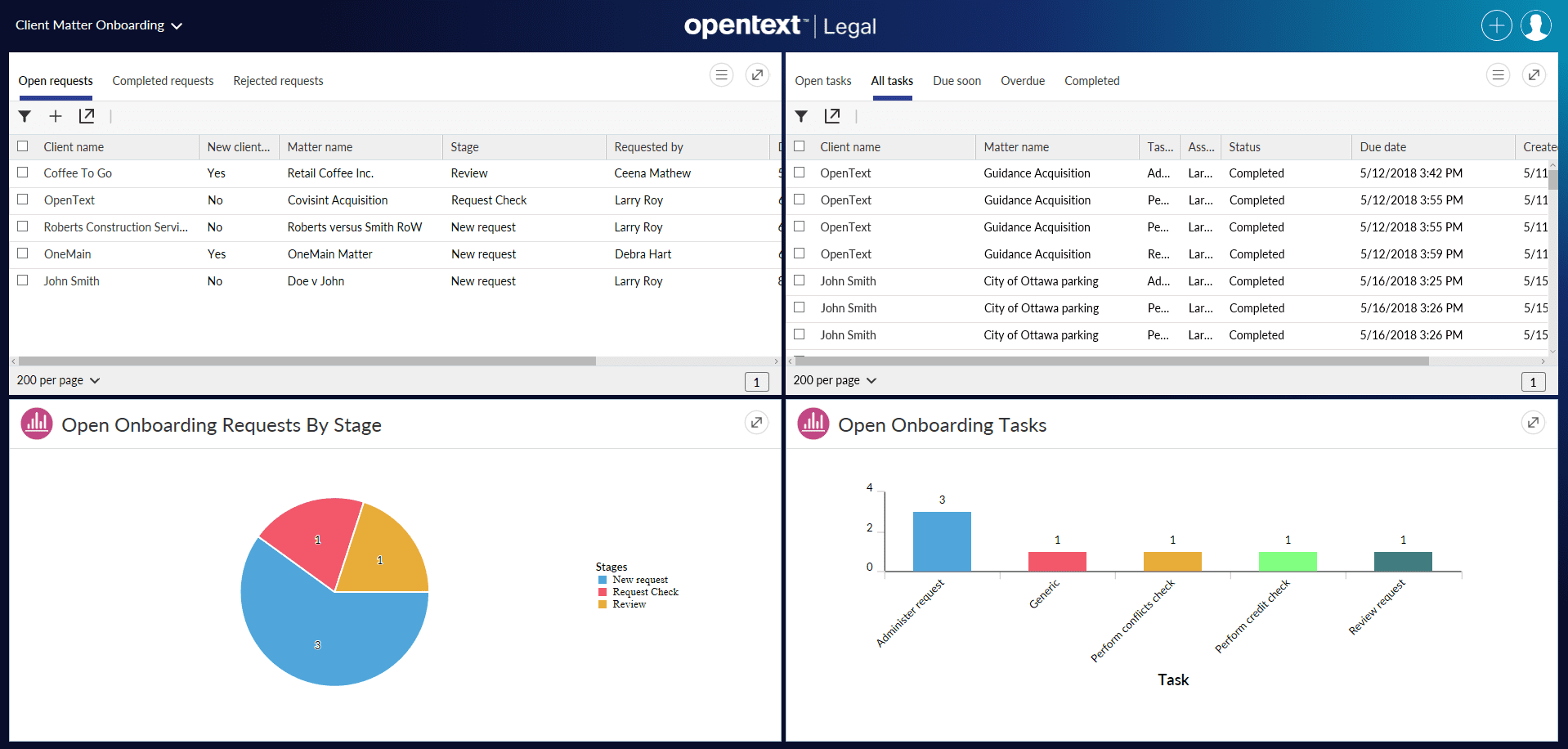
Task: Switch to the Completed requests tab
Action: tap(162, 80)
